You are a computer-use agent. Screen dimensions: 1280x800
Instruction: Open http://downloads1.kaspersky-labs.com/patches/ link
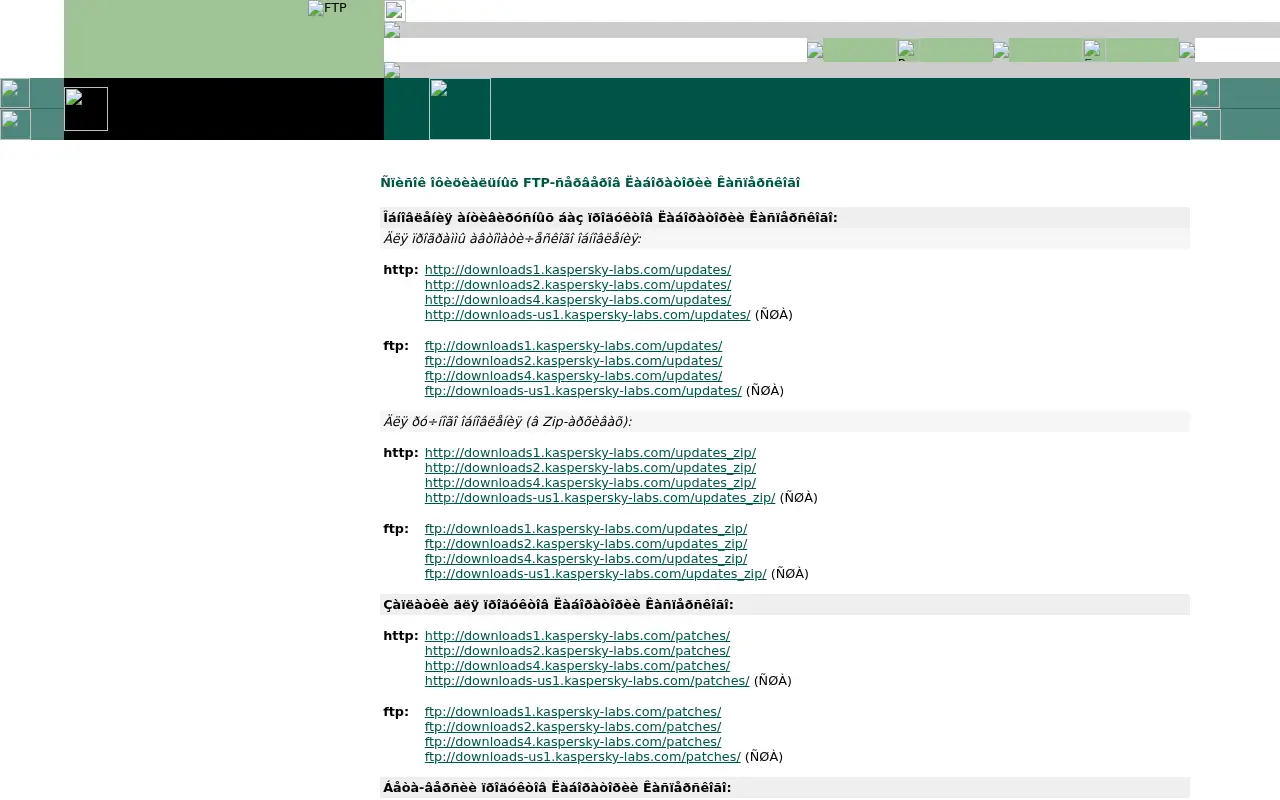tap(577, 636)
